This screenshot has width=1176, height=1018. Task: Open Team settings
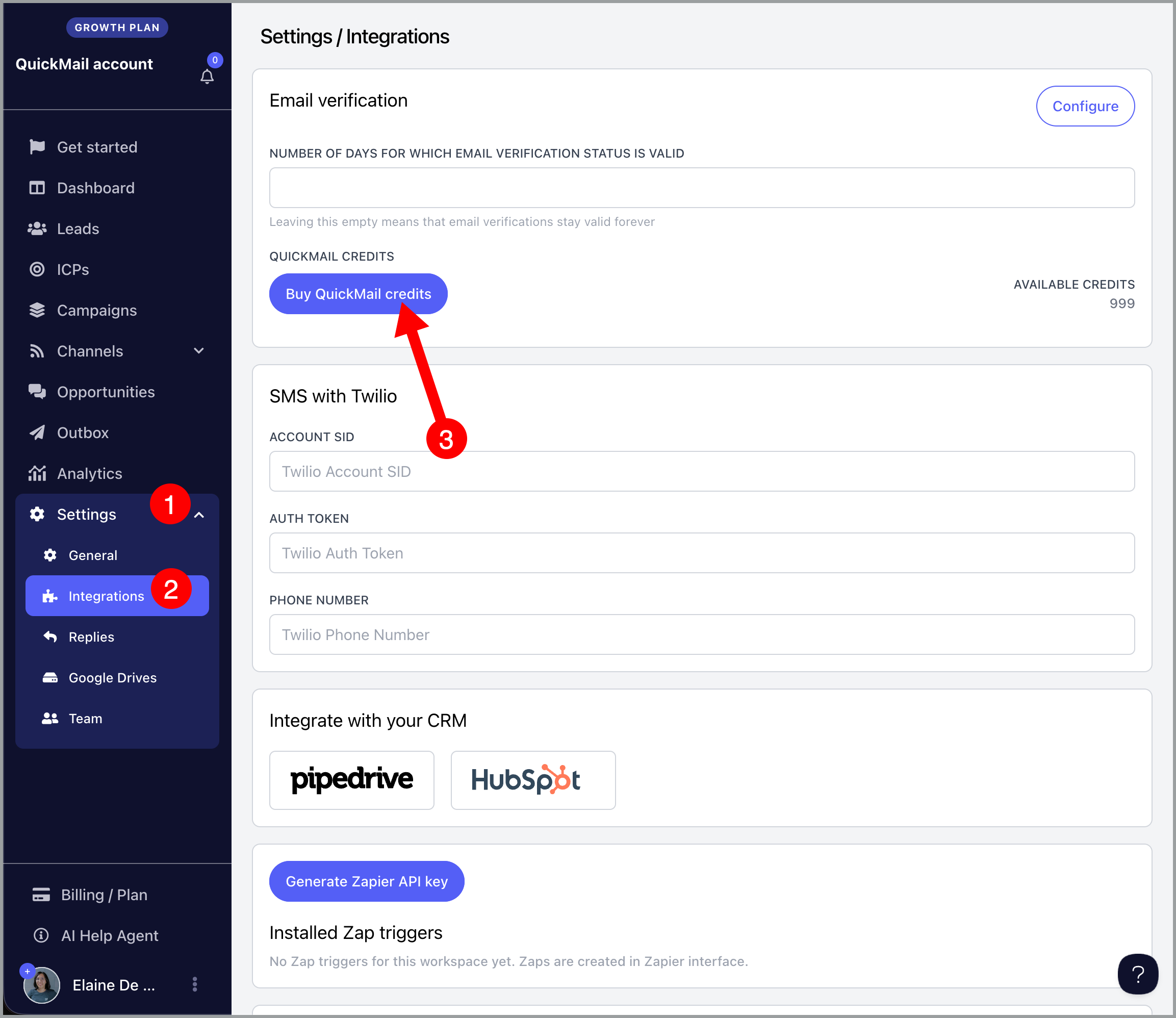tap(86, 719)
